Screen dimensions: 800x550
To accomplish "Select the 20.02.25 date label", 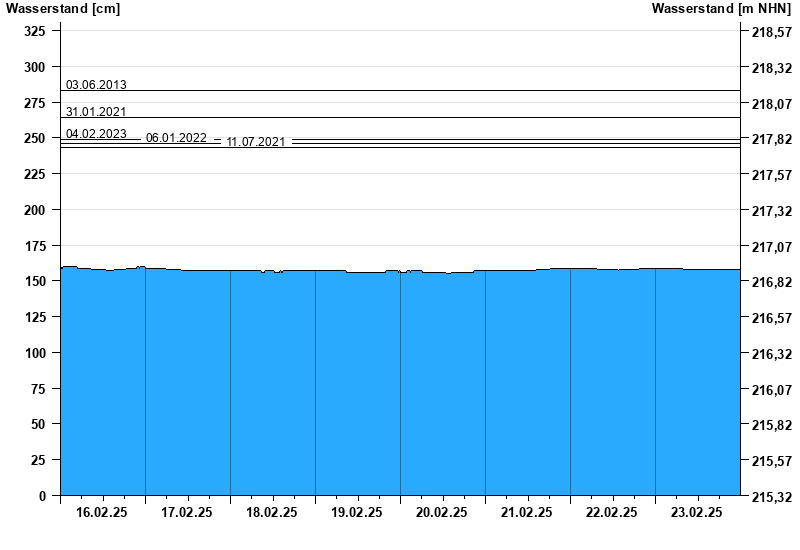I will point(442,512).
